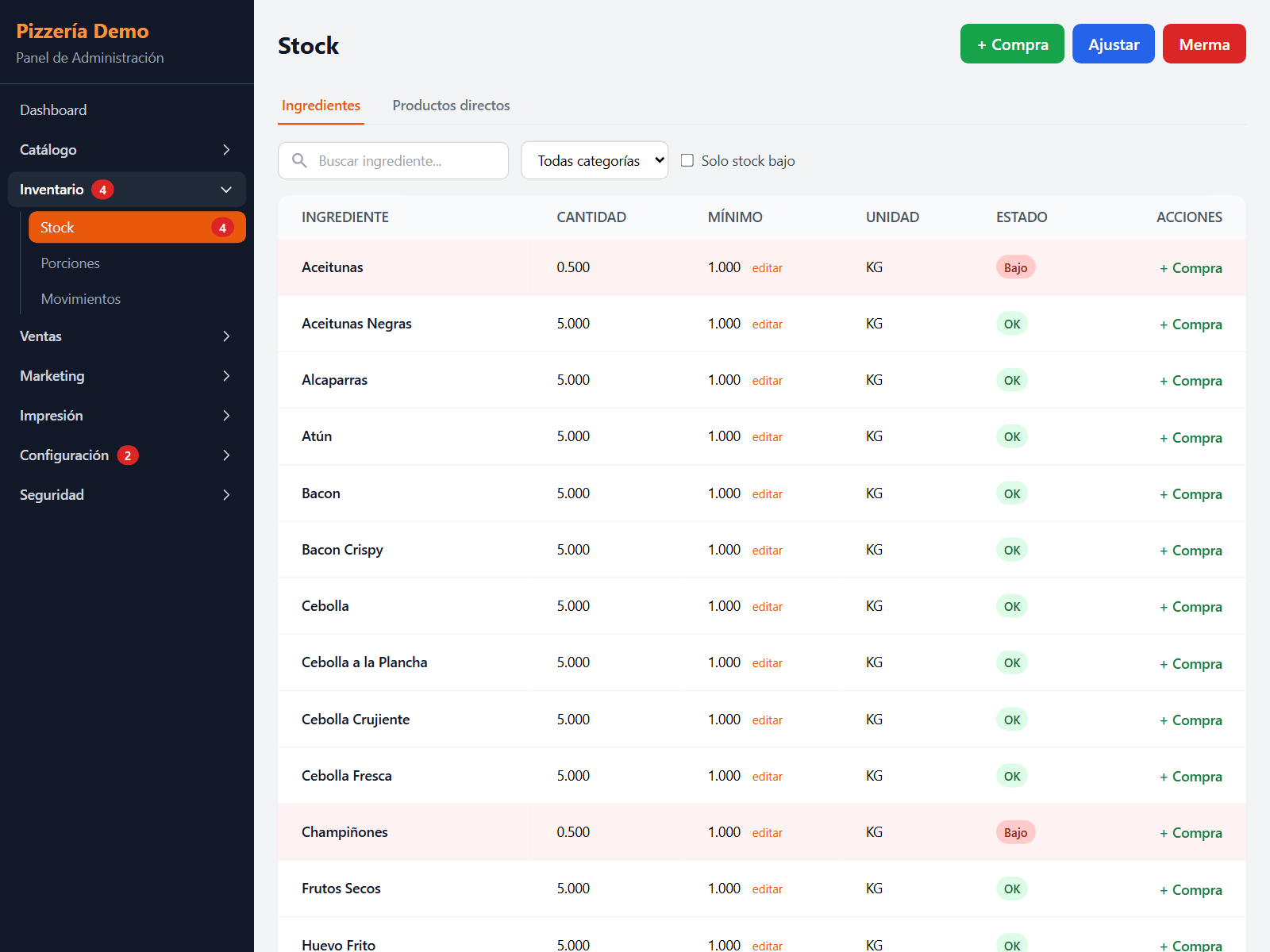Image resolution: width=1270 pixels, height=952 pixels.
Task: Enable Solo stock bajo checkbox
Action: click(x=687, y=160)
